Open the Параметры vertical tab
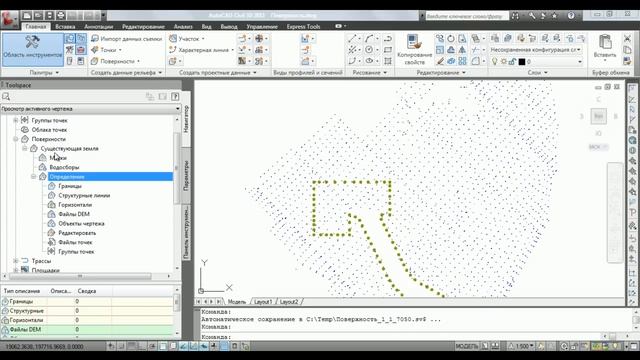This screenshot has width=640, height=360. click(x=186, y=176)
